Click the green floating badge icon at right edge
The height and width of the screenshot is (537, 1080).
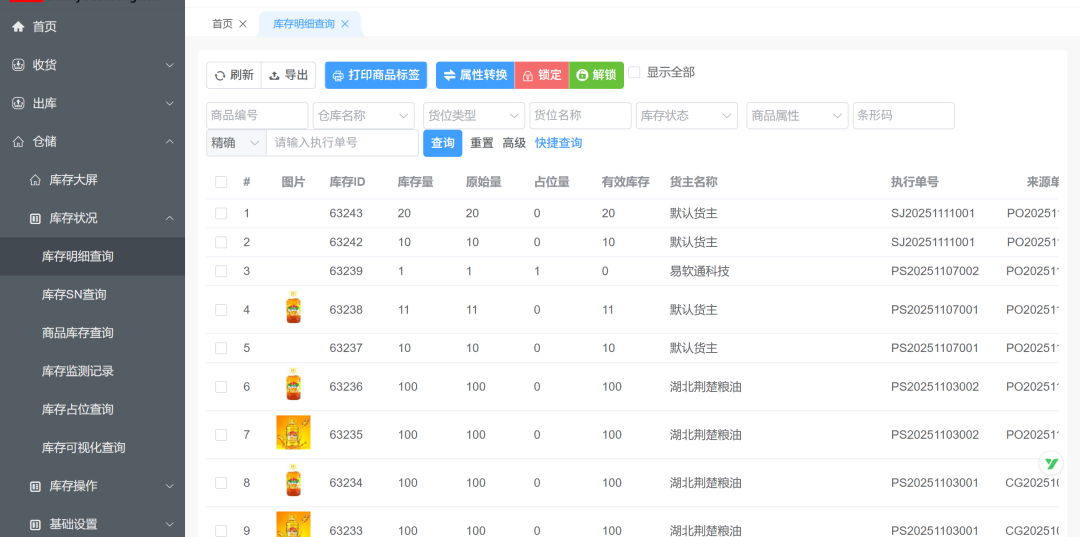click(x=1050, y=463)
